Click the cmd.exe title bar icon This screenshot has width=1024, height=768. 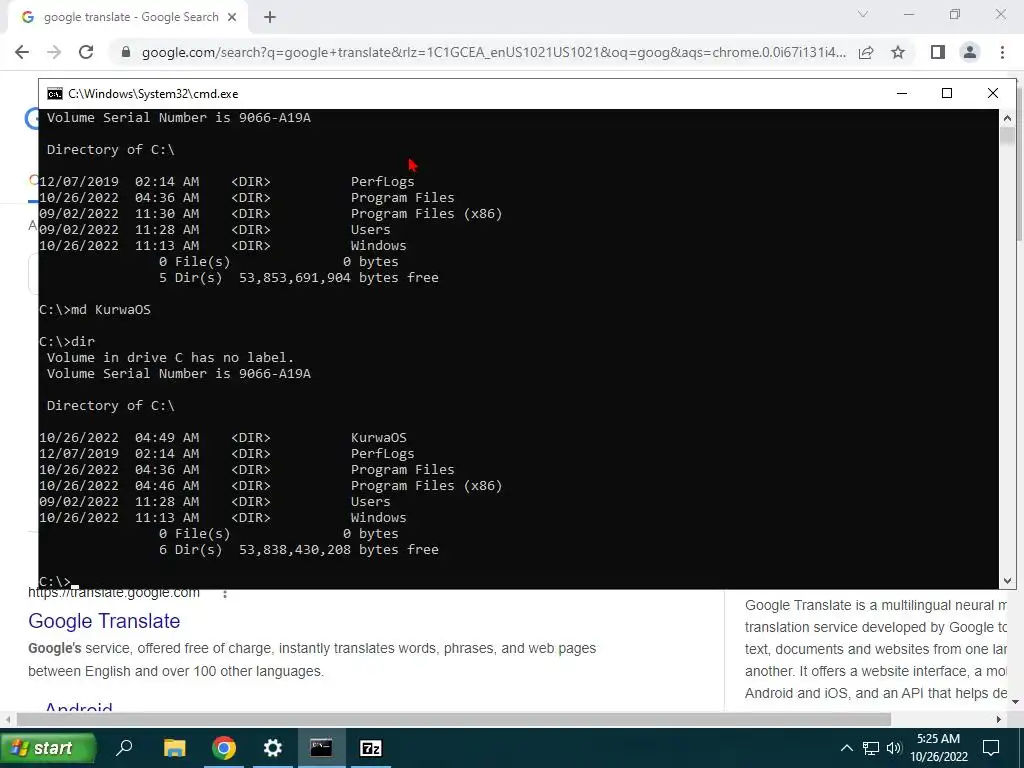click(55, 94)
